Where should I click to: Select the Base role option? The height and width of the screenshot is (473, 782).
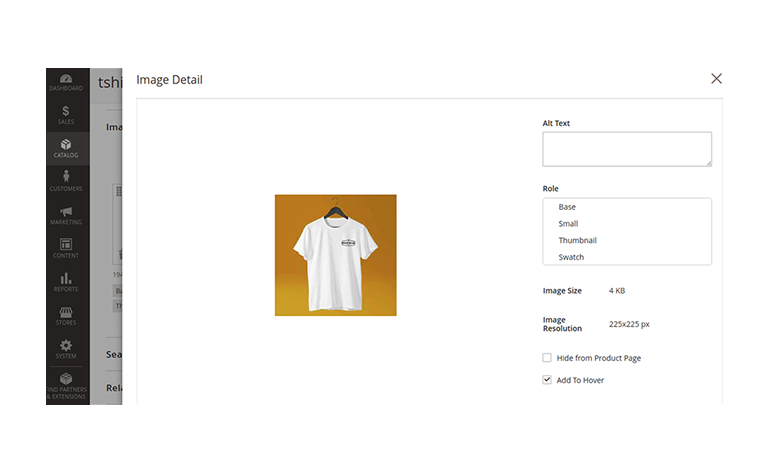(x=567, y=207)
